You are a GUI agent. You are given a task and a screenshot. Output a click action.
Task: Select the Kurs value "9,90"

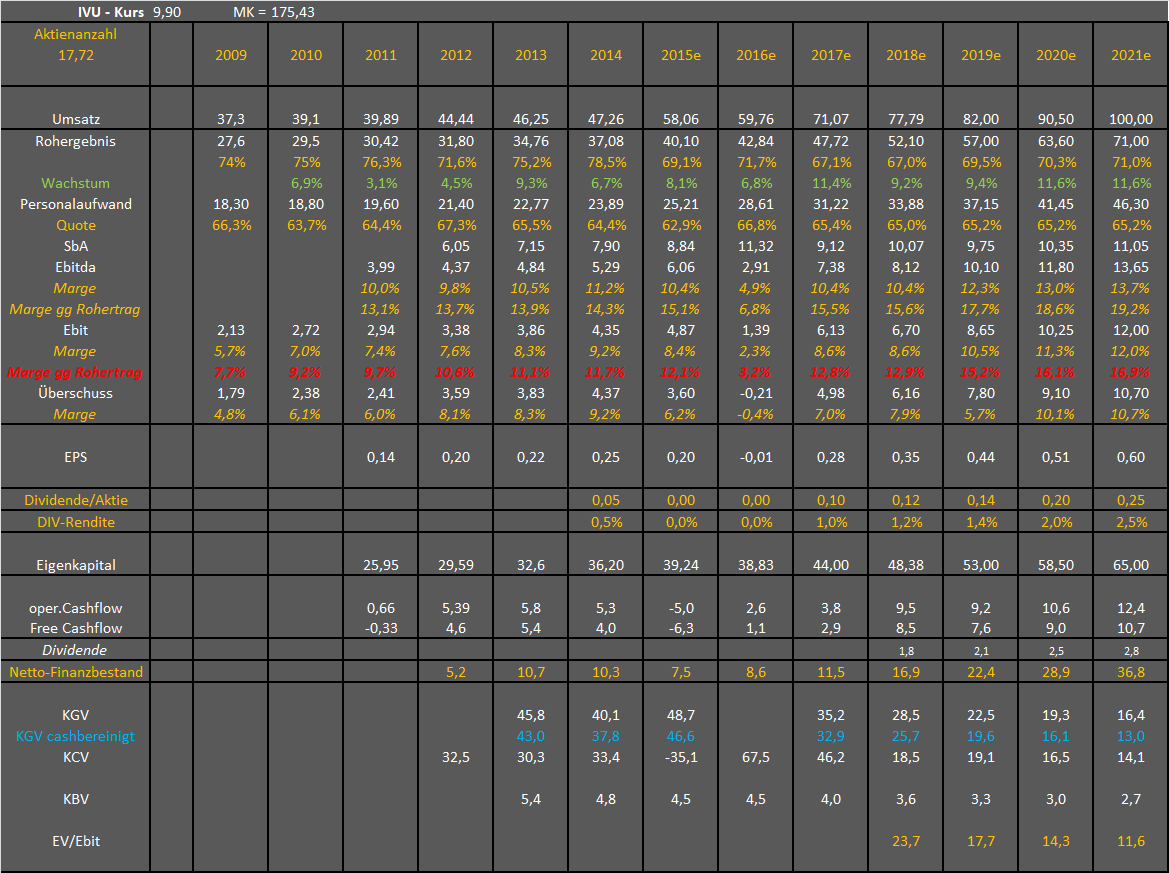click(x=167, y=12)
